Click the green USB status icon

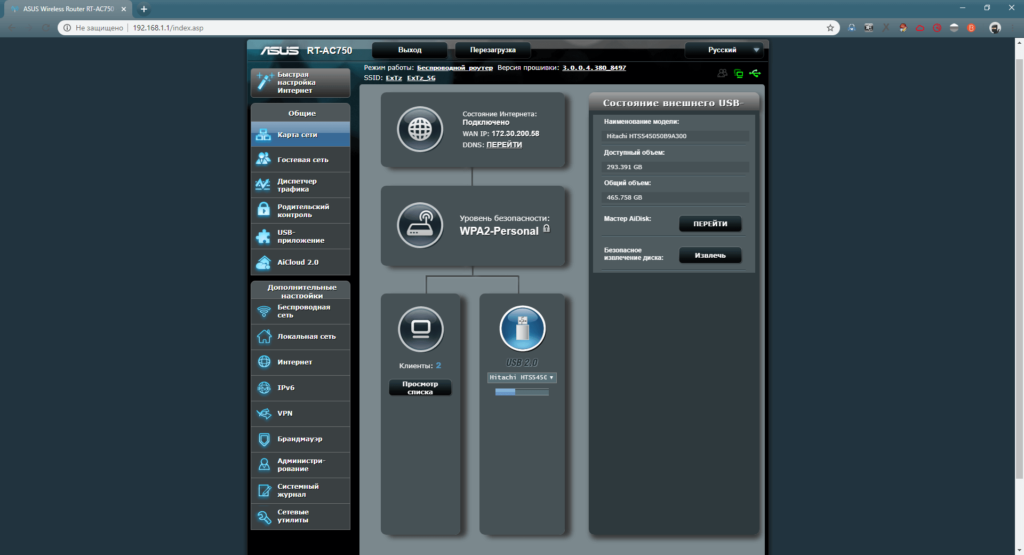(754, 73)
